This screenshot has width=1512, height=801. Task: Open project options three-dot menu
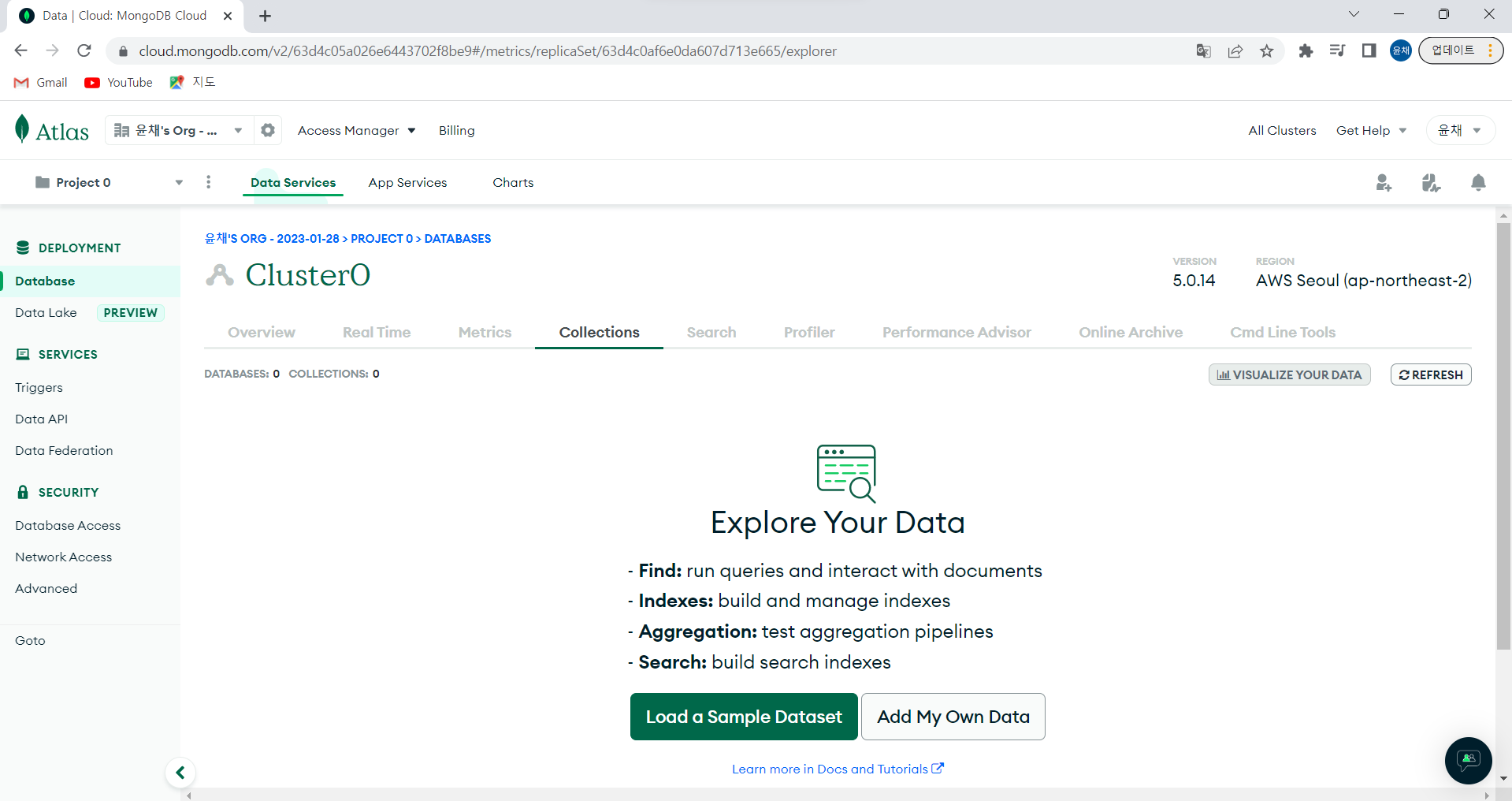pyautogui.click(x=208, y=182)
